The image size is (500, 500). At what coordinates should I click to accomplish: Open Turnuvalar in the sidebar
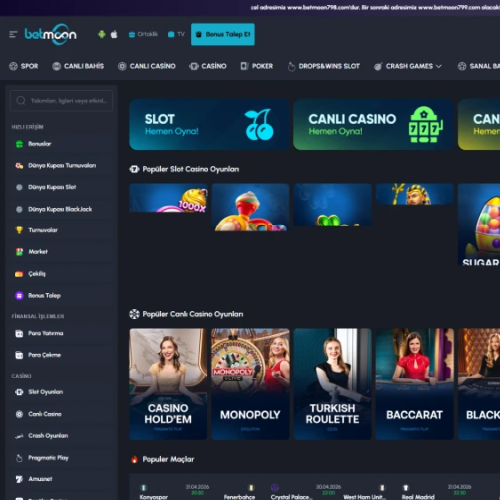(x=43, y=230)
